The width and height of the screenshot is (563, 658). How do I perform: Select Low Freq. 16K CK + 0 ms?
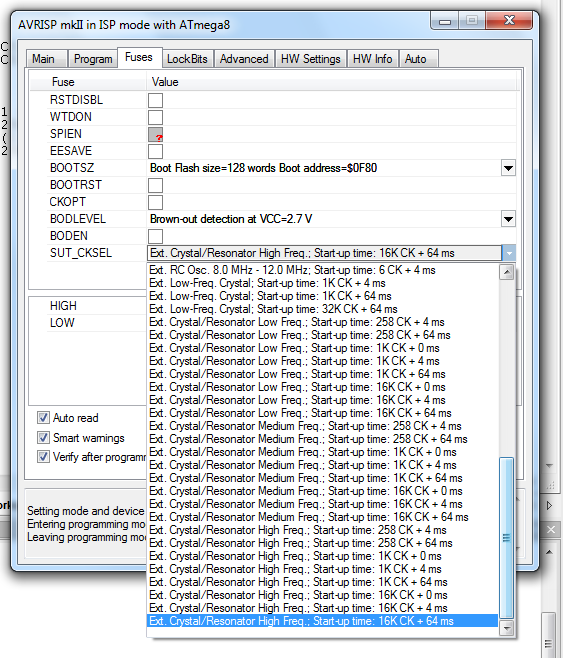323,387
